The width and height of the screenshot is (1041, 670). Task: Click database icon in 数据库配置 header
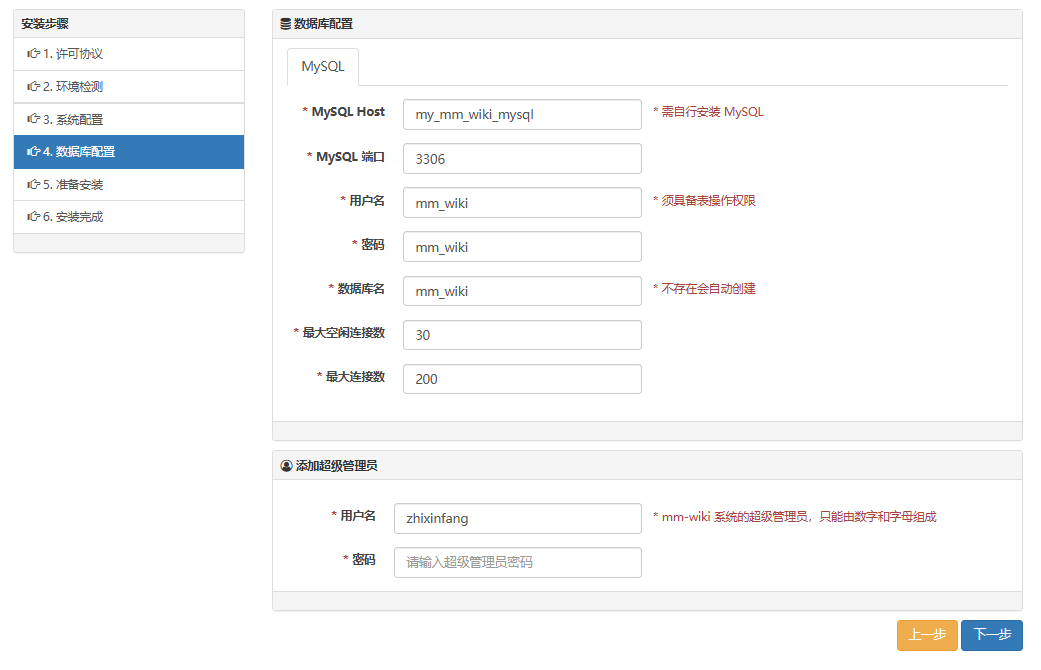285,24
